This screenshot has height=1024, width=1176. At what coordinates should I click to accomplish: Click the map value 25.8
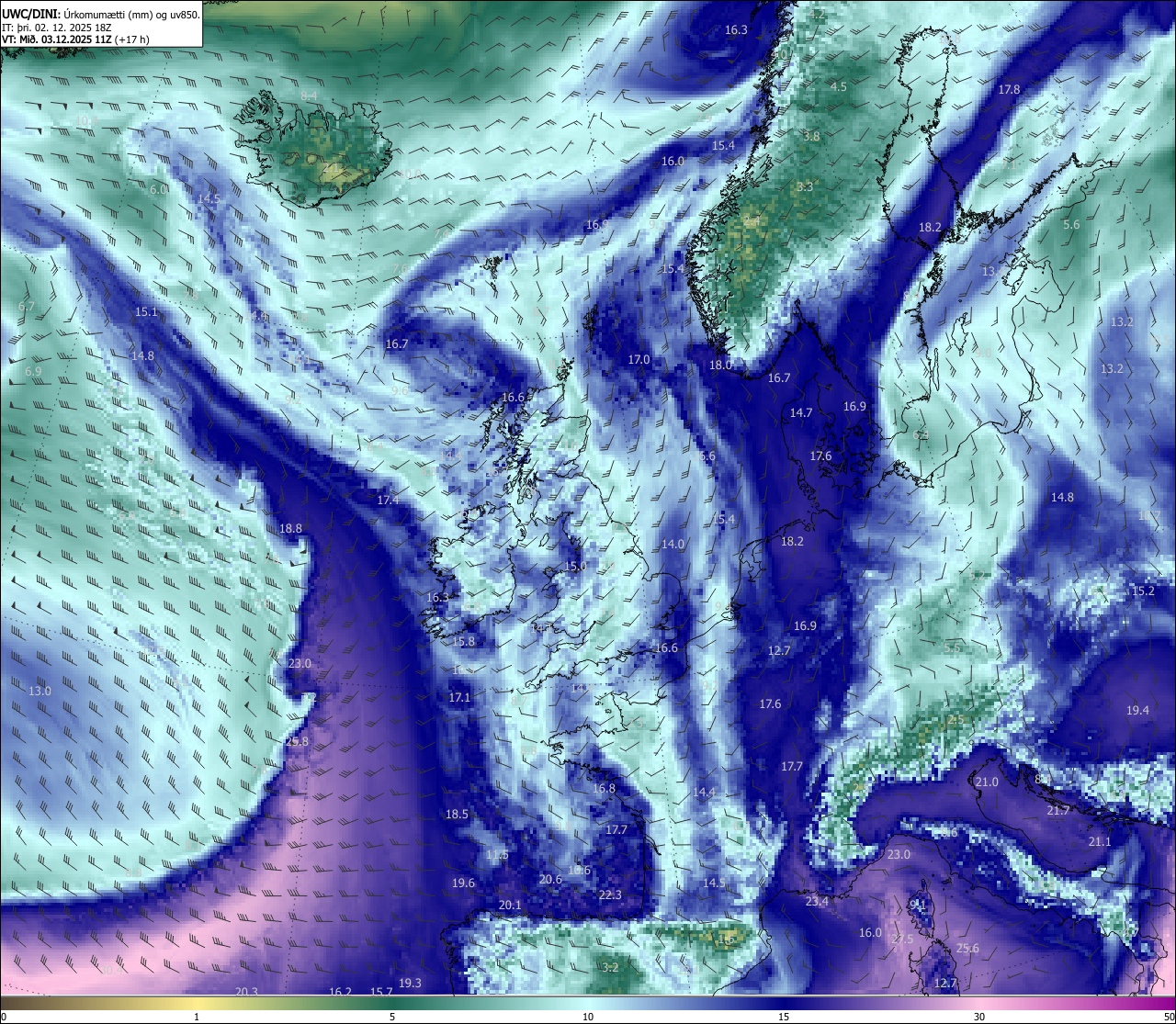297,741
